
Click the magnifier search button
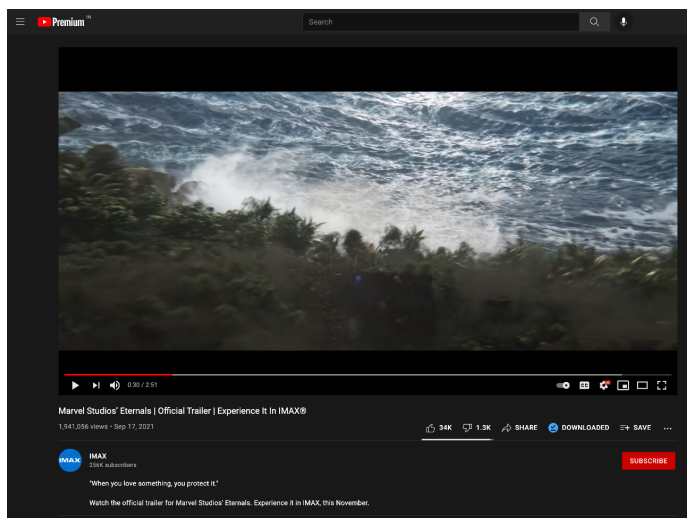(594, 22)
